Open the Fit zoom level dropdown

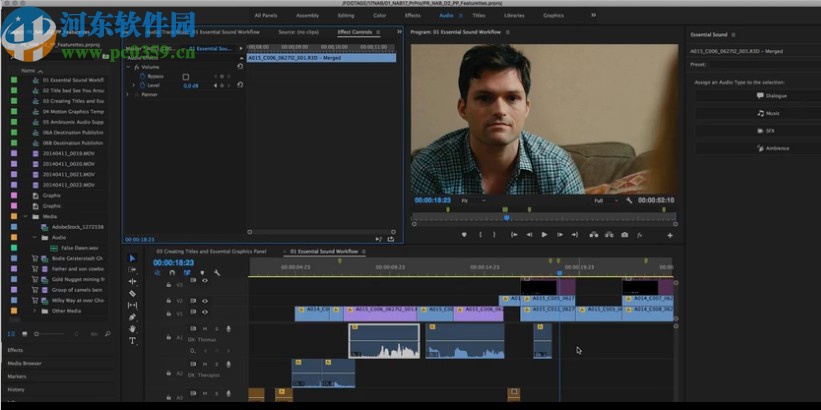(470, 200)
